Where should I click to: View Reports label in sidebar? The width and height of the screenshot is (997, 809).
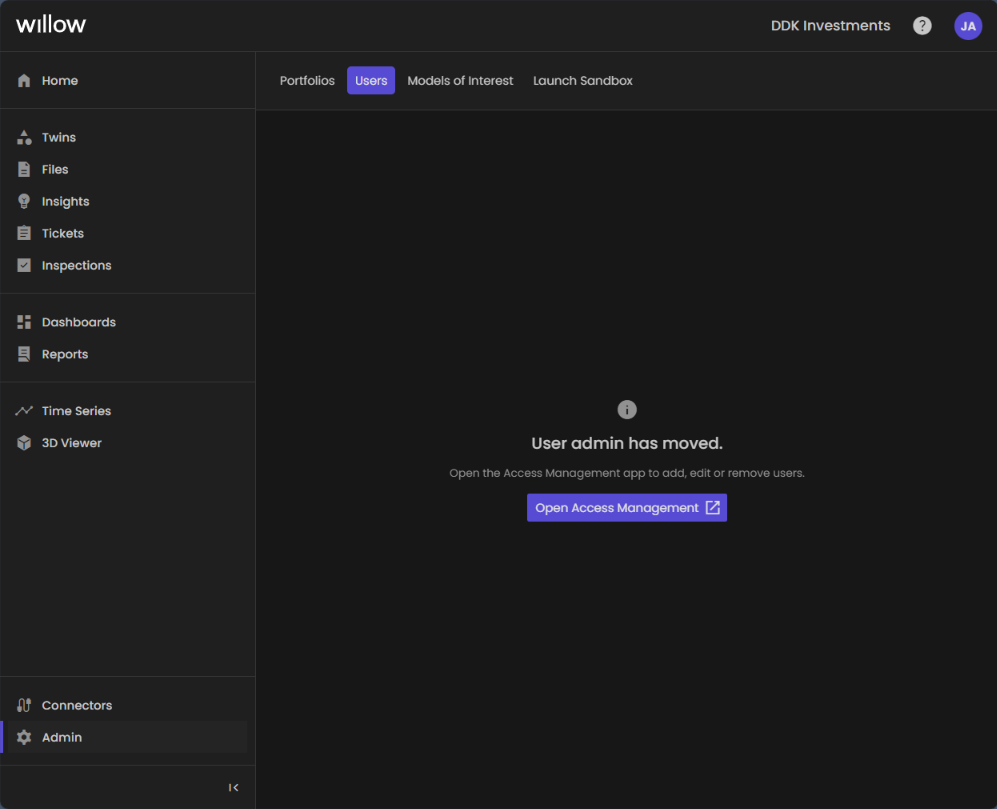click(65, 354)
